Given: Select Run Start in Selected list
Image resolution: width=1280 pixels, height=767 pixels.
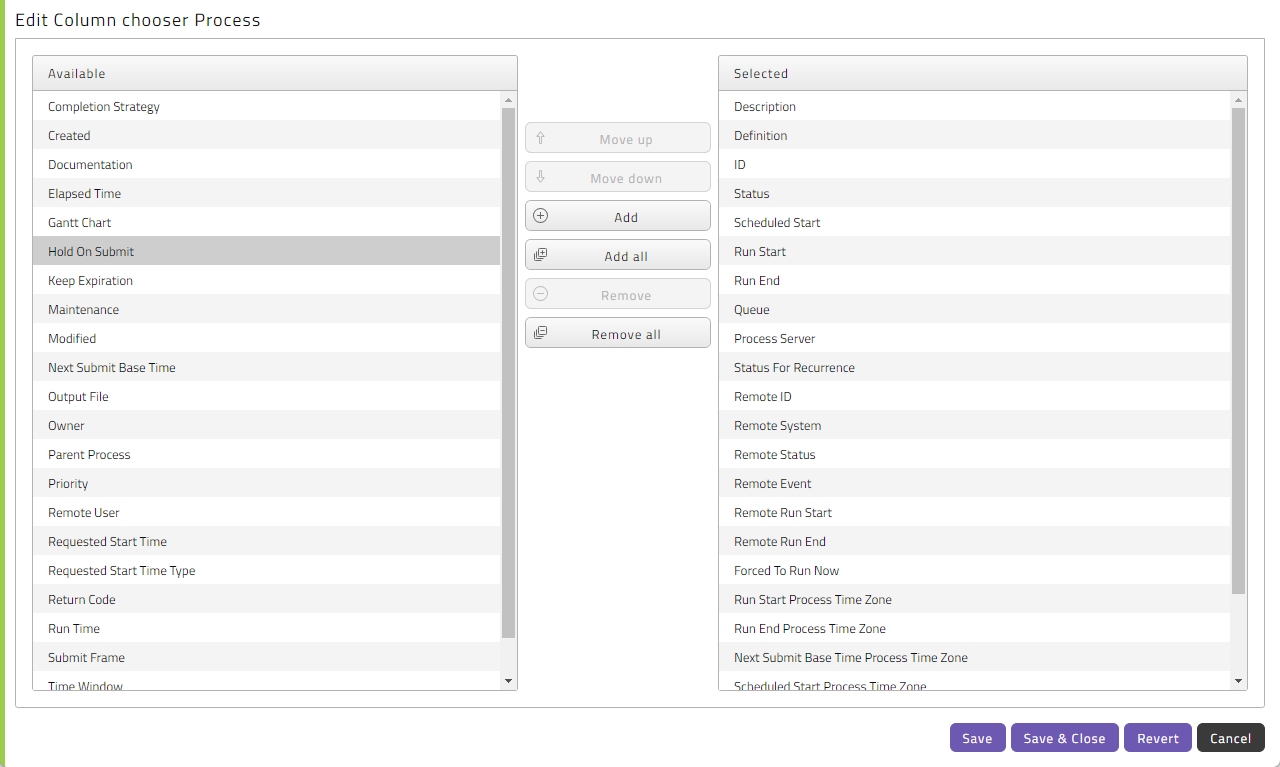Looking at the screenshot, I should pos(975,251).
